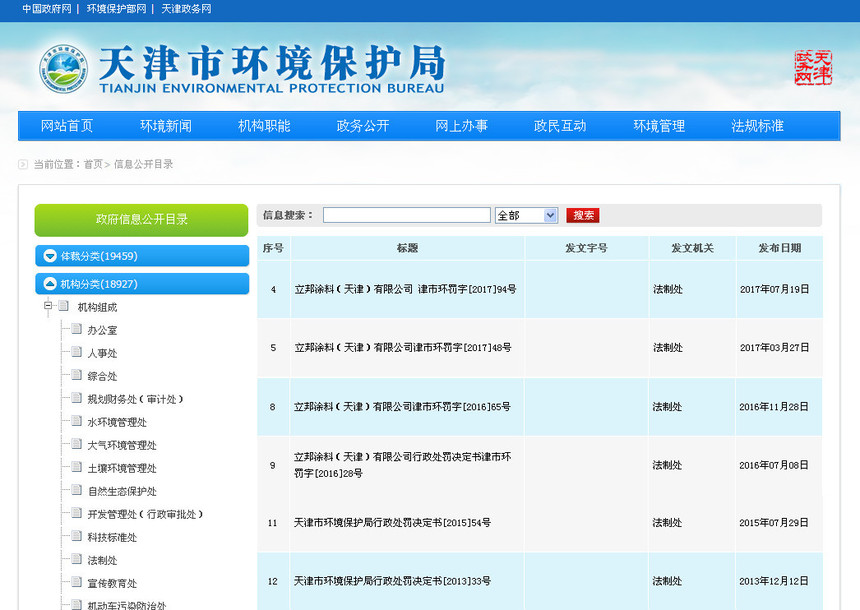Open the 全部 search filter dropdown
The image size is (860, 610).
[548, 215]
